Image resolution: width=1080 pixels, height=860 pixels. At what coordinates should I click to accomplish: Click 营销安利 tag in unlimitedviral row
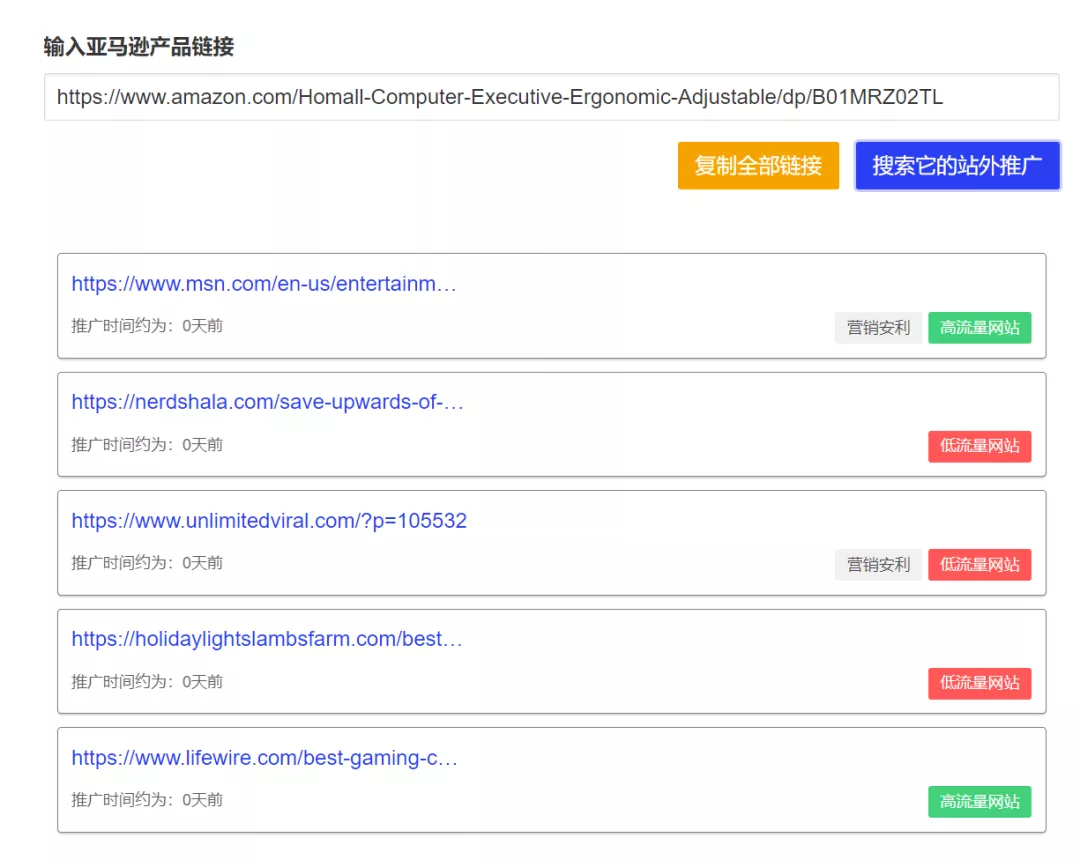point(878,565)
